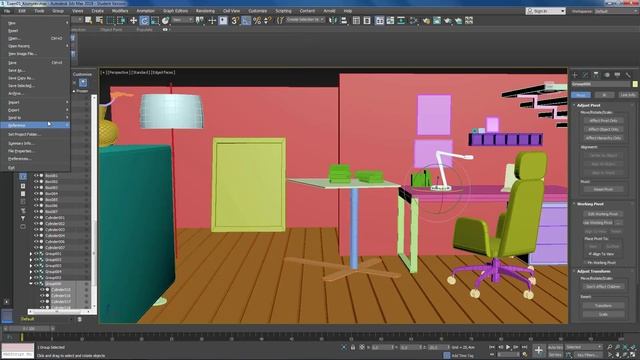
Task: Hide Group001 with its eye icon
Action: pos(36,253)
